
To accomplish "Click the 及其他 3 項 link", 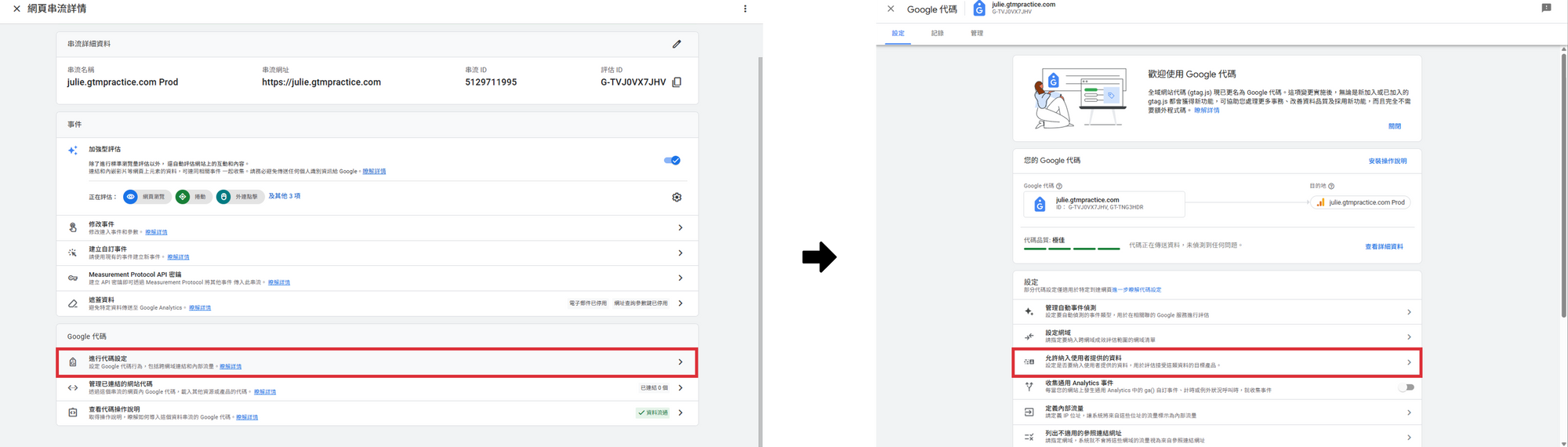I will [x=285, y=196].
